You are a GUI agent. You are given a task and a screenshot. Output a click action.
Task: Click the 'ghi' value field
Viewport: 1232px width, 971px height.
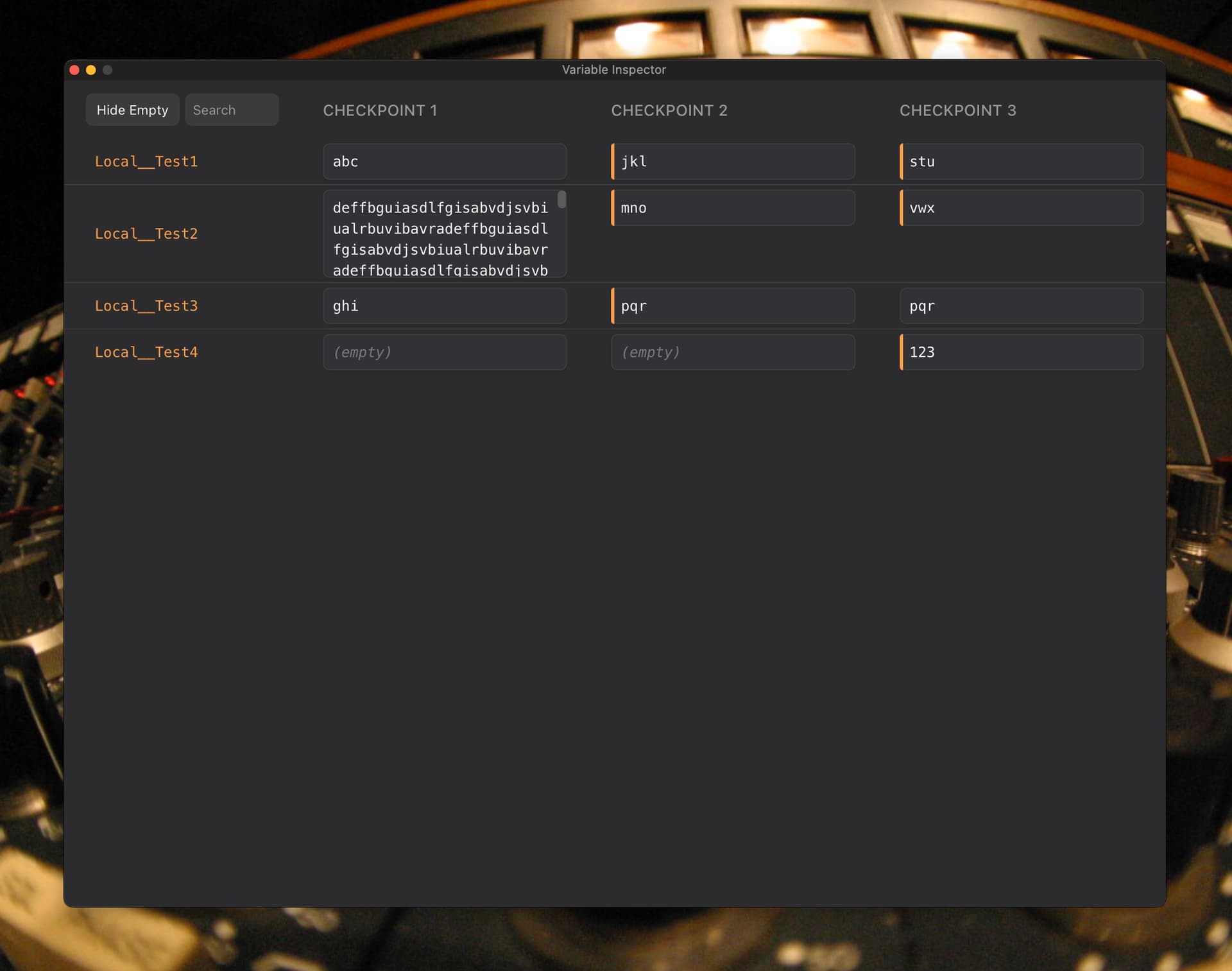(445, 306)
